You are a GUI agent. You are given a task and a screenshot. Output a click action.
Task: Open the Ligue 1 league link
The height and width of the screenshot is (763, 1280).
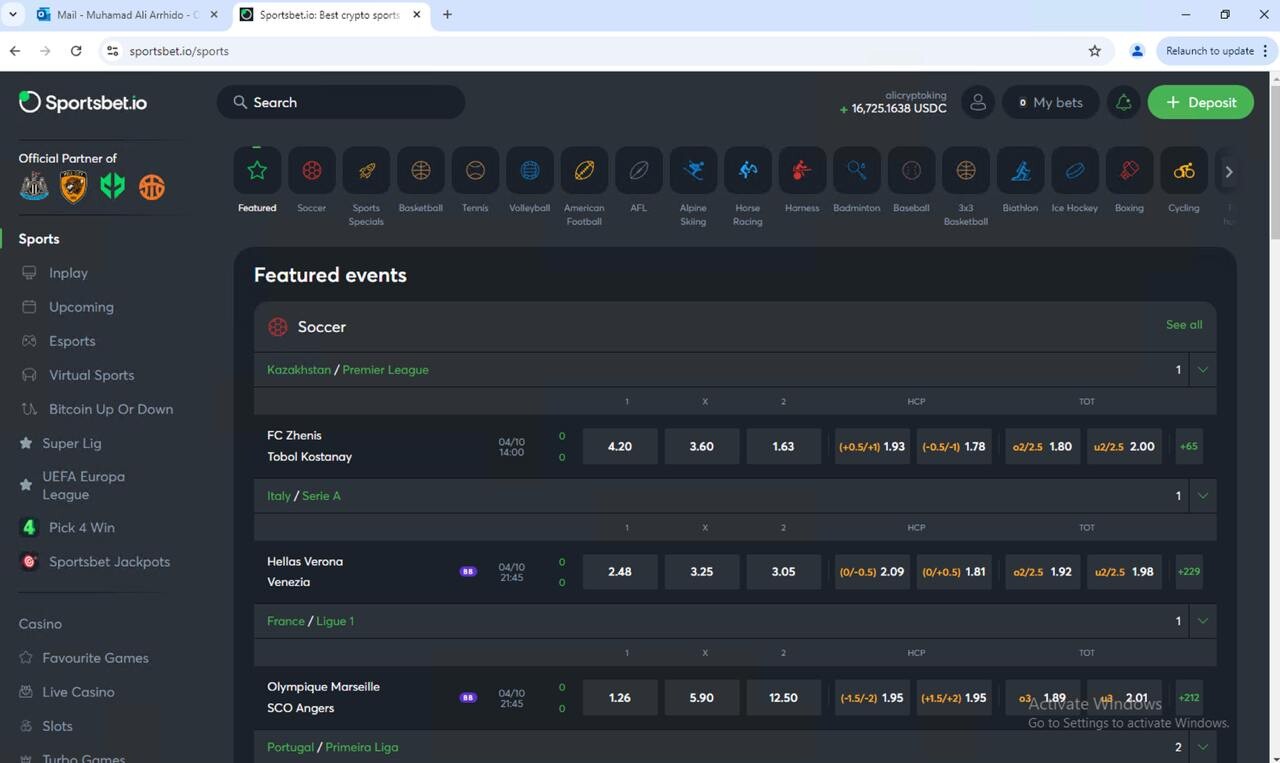click(x=335, y=621)
